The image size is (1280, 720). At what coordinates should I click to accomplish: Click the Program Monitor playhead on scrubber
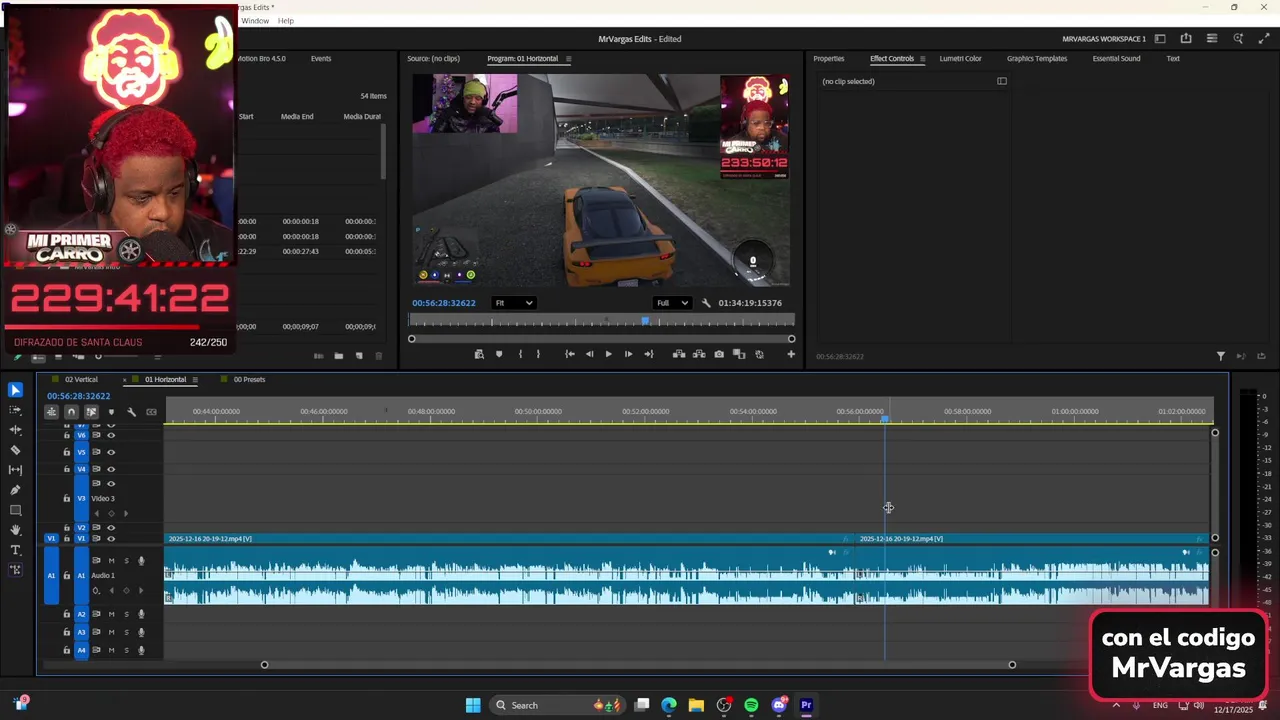coord(645,321)
